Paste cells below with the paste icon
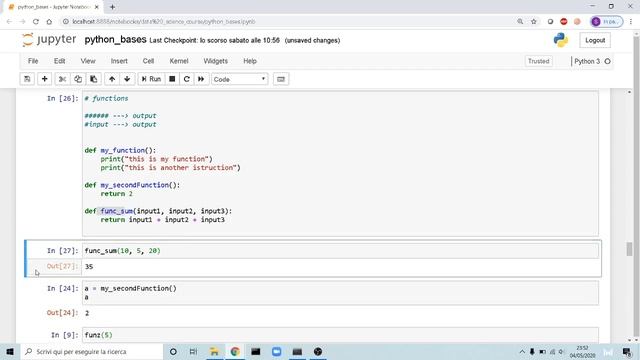This screenshot has width=640, height=360. [x=93, y=79]
